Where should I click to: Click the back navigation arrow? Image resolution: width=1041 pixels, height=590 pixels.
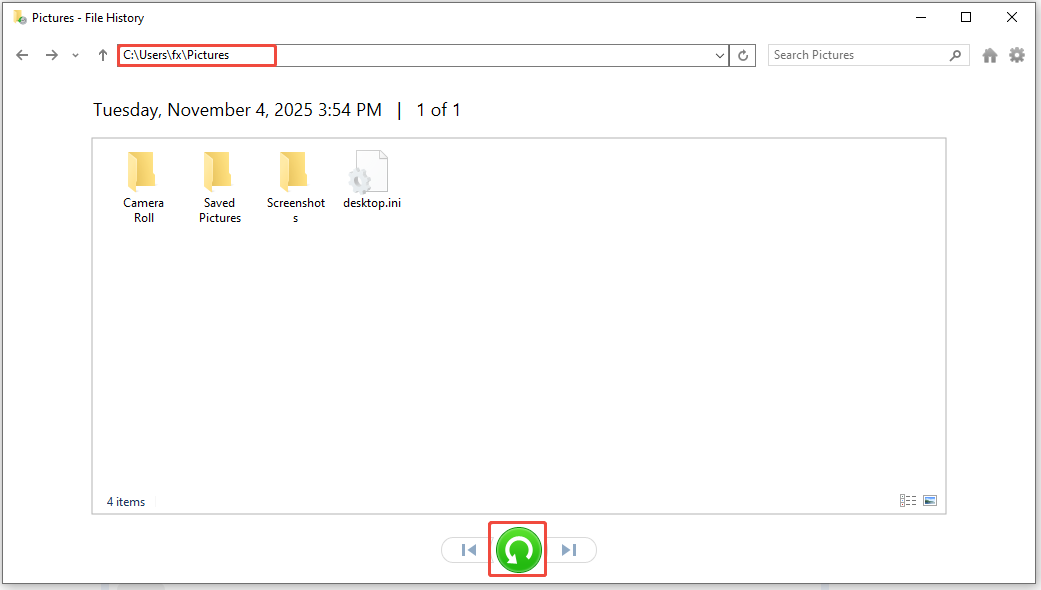(x=22, y=55)
